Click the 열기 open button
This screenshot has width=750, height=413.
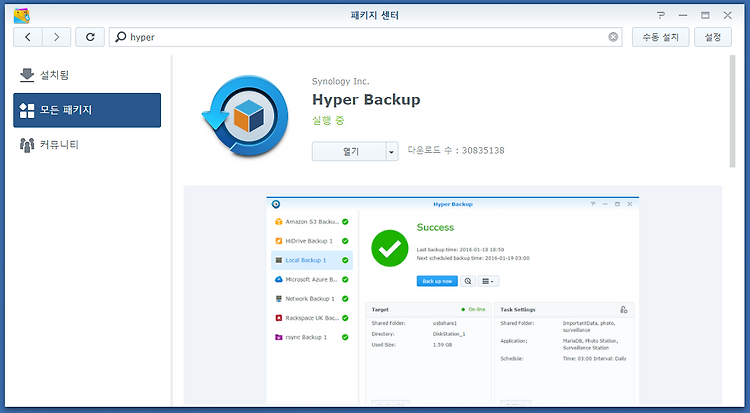pyautogui.click(x=350, y=151)
